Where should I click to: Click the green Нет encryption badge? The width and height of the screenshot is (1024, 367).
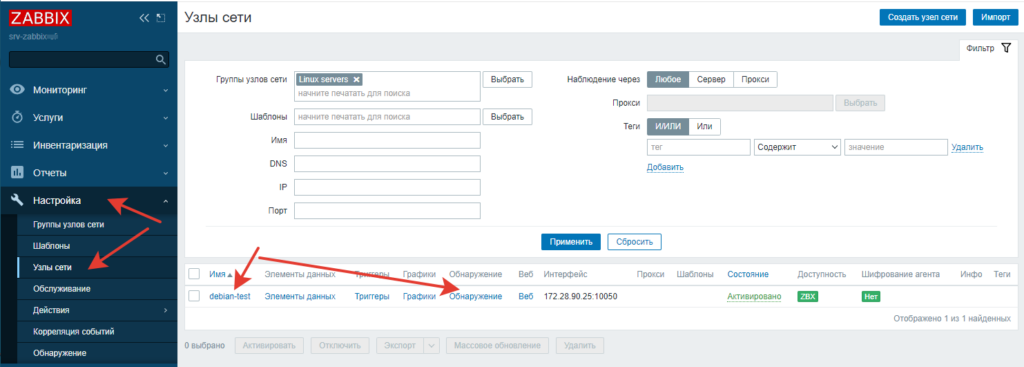coord(871,296)
